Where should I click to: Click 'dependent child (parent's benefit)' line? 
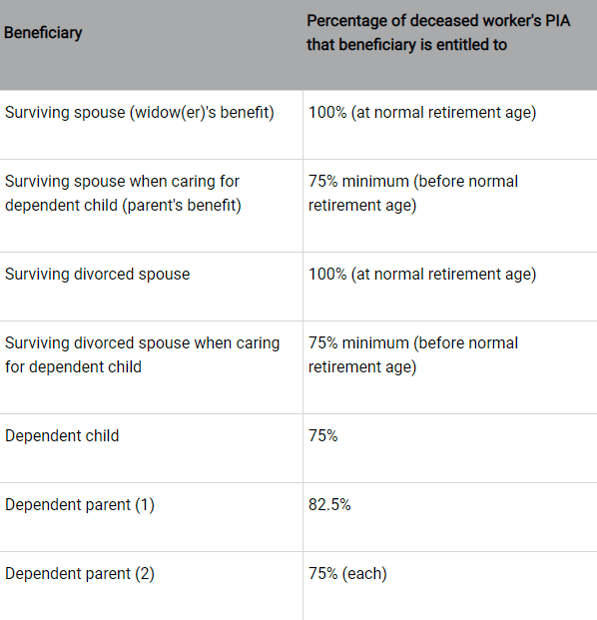(123, 206)
